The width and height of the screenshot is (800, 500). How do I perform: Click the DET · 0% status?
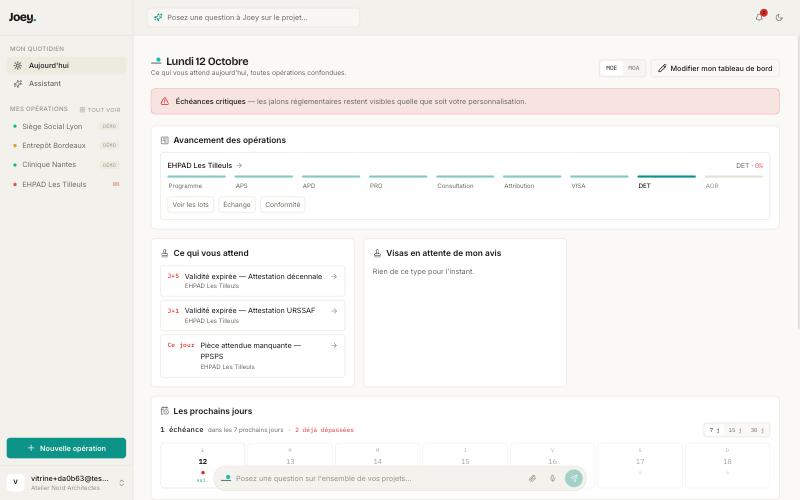point(749,165)
